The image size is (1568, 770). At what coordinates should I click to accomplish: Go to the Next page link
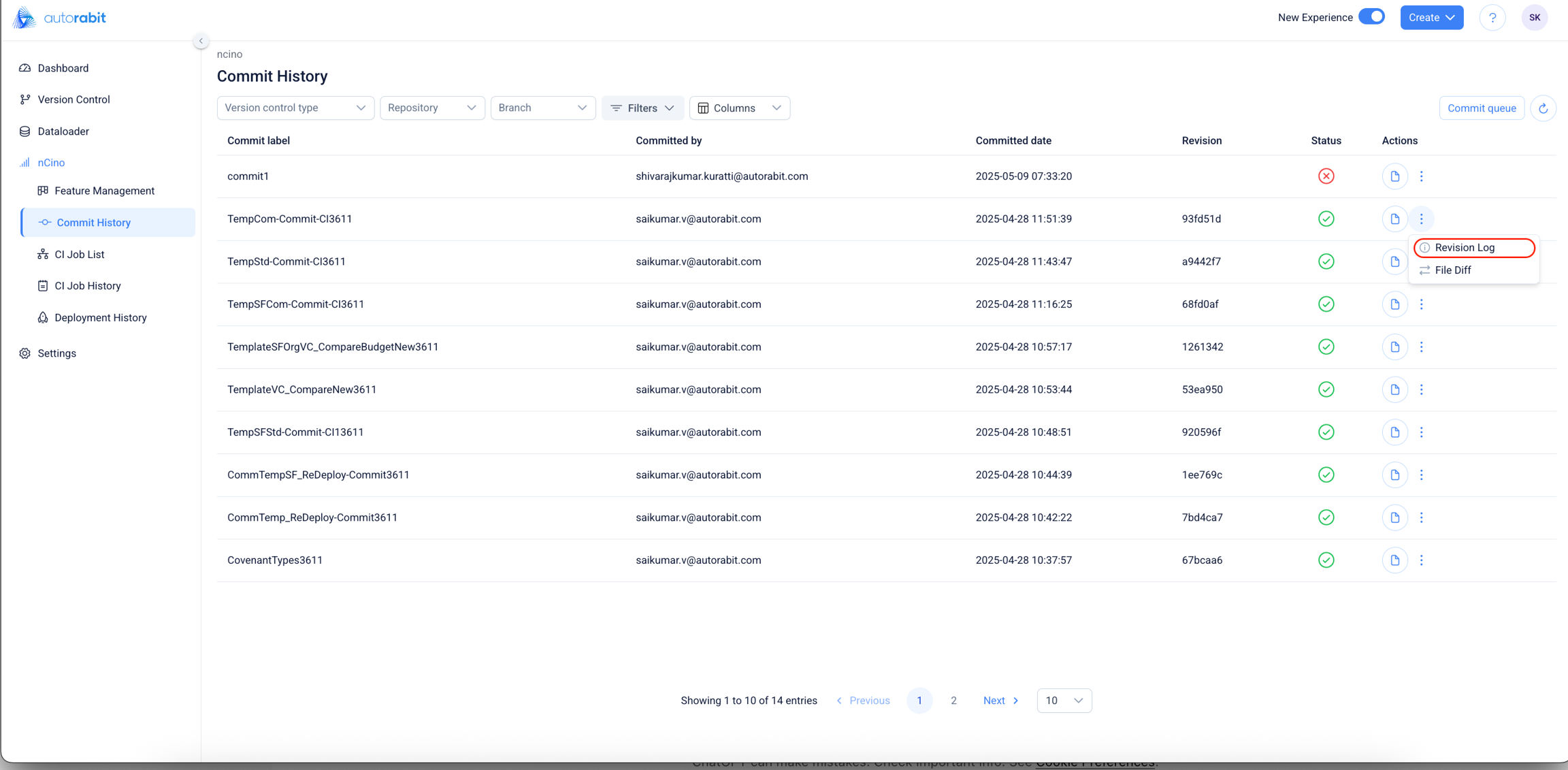[1000, 701]
